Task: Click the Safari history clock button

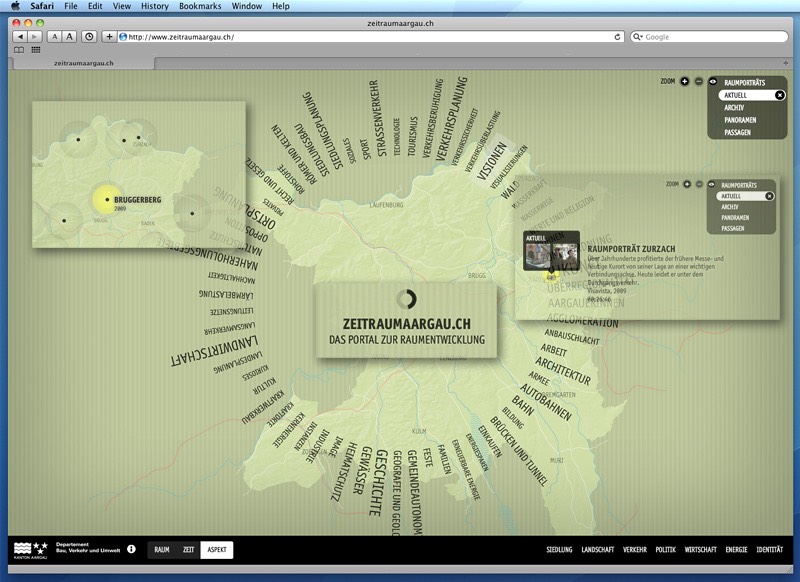Action: coord(89,37)
